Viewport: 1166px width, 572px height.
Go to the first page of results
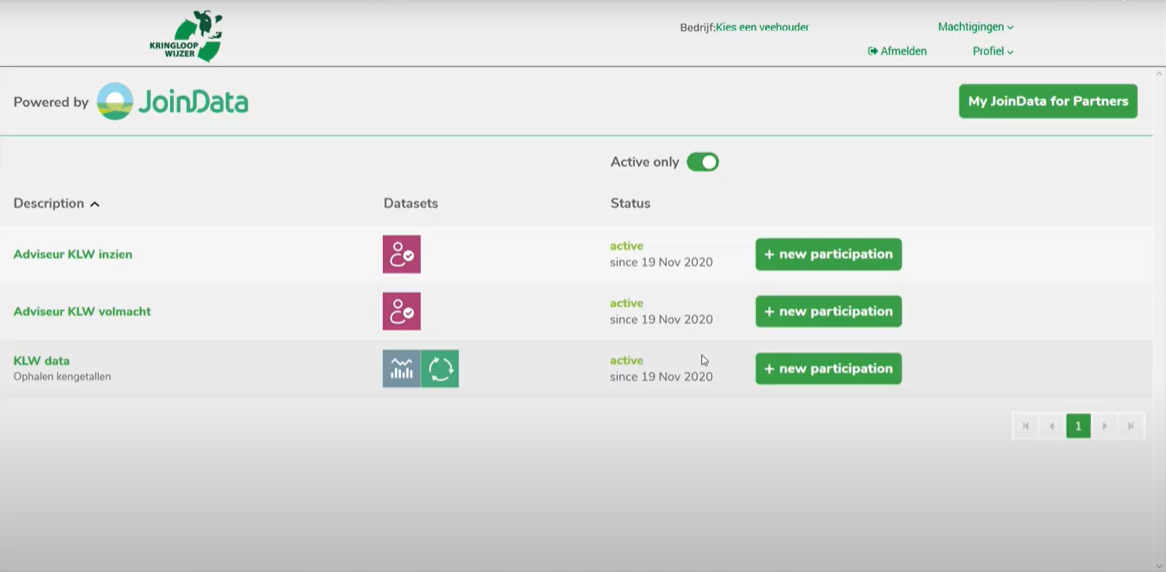(x=1025, y=426)
